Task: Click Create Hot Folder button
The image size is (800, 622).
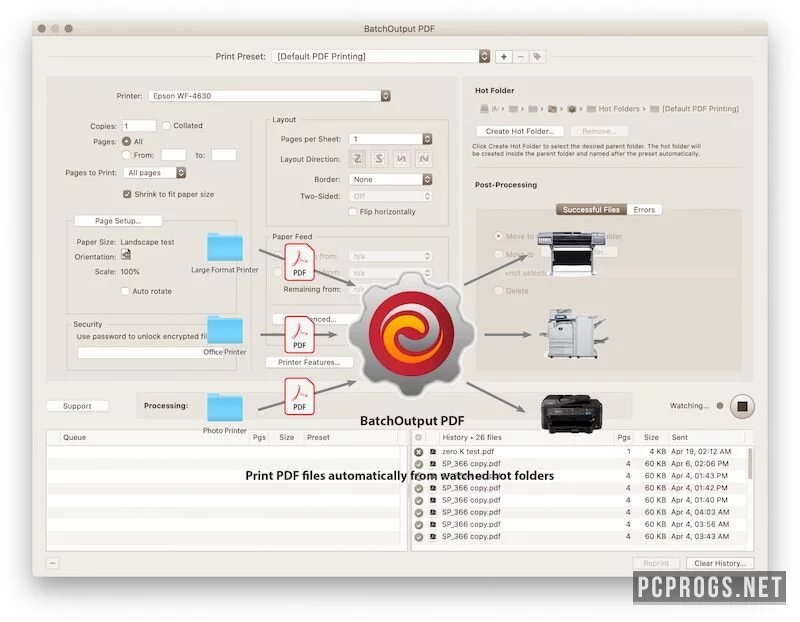Action: click(519, 131)
